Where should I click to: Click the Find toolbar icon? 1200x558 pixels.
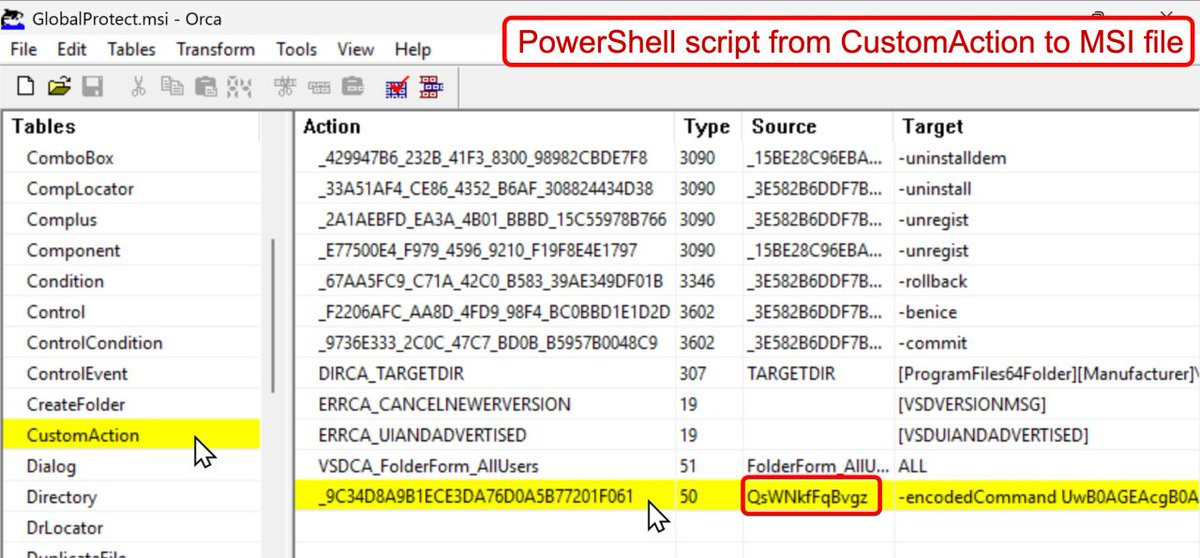[x=238, y=88]
